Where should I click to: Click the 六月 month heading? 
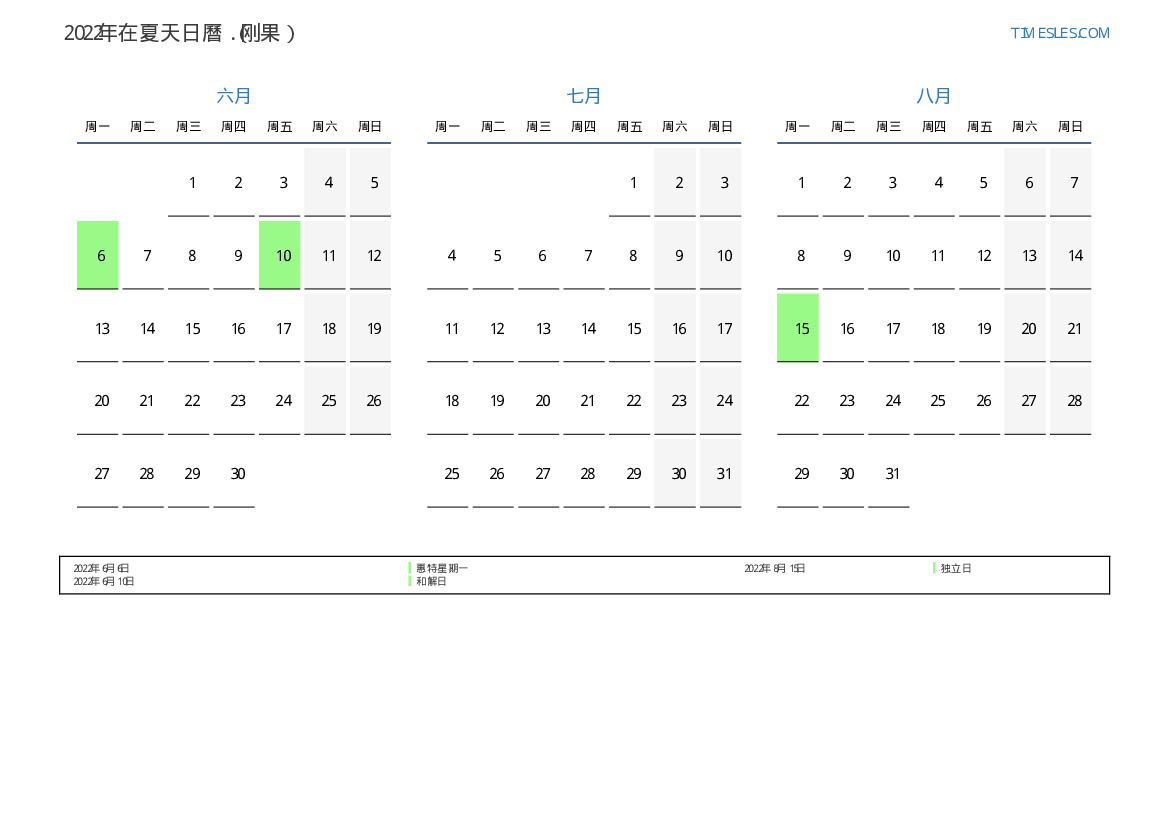pos(234,96)
